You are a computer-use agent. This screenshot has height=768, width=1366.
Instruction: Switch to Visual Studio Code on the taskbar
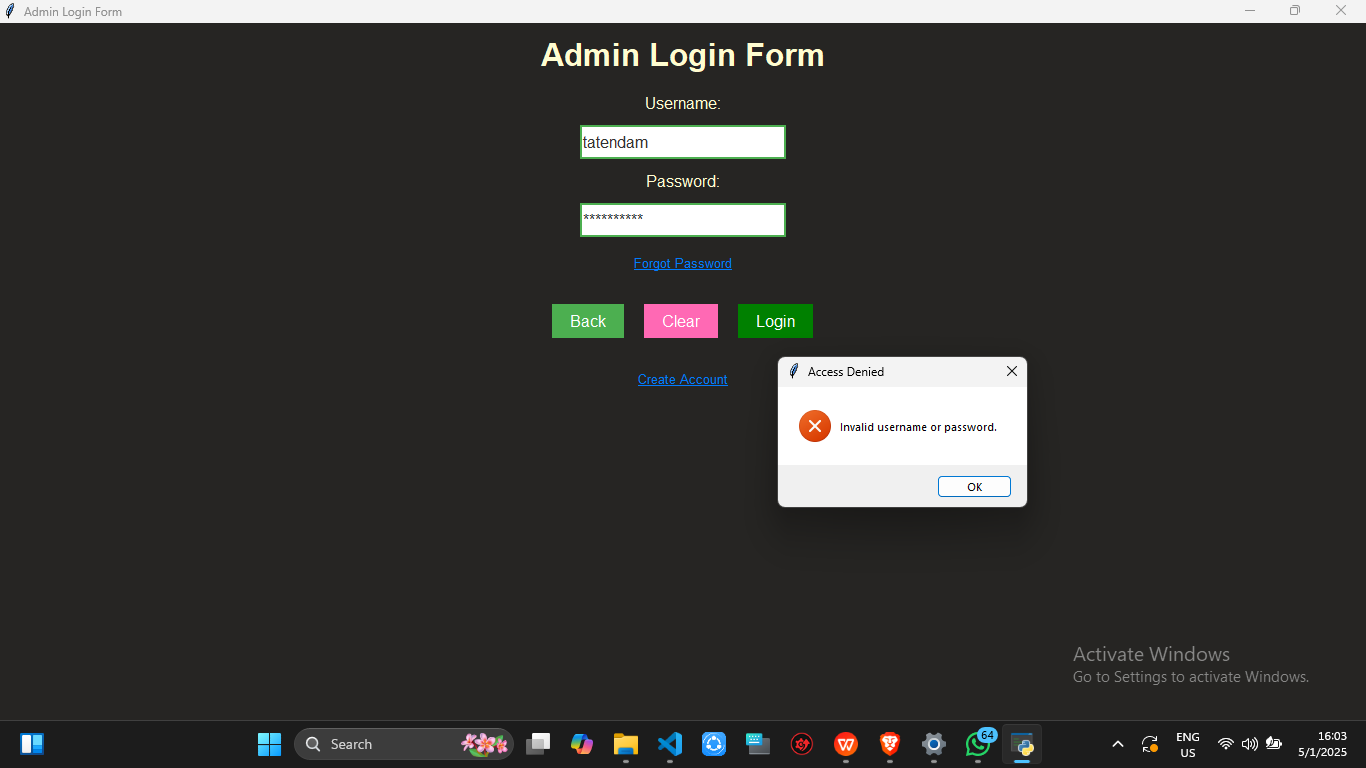(x=670, y=744)
